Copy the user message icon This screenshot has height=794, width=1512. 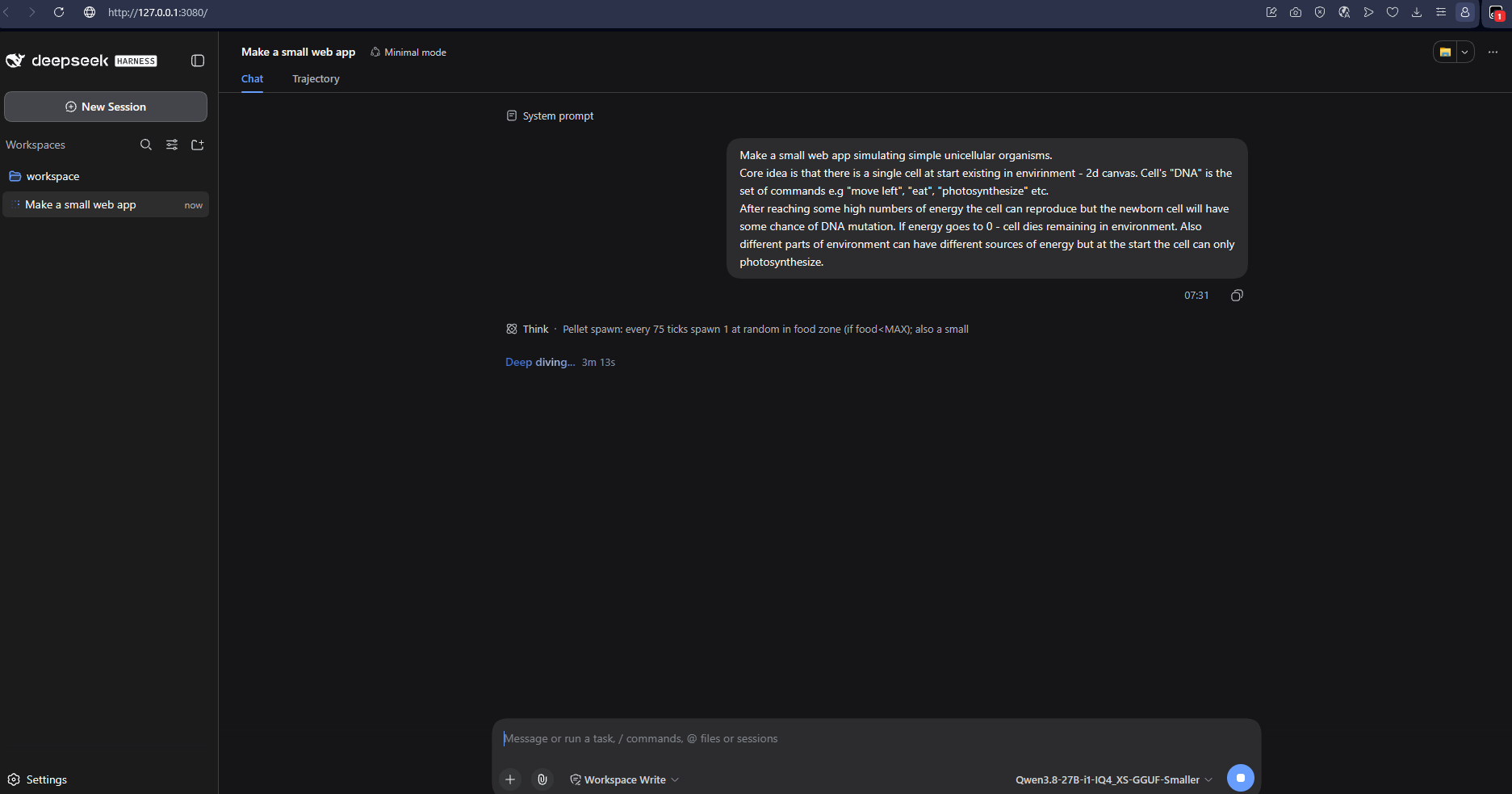(1237, 296)
